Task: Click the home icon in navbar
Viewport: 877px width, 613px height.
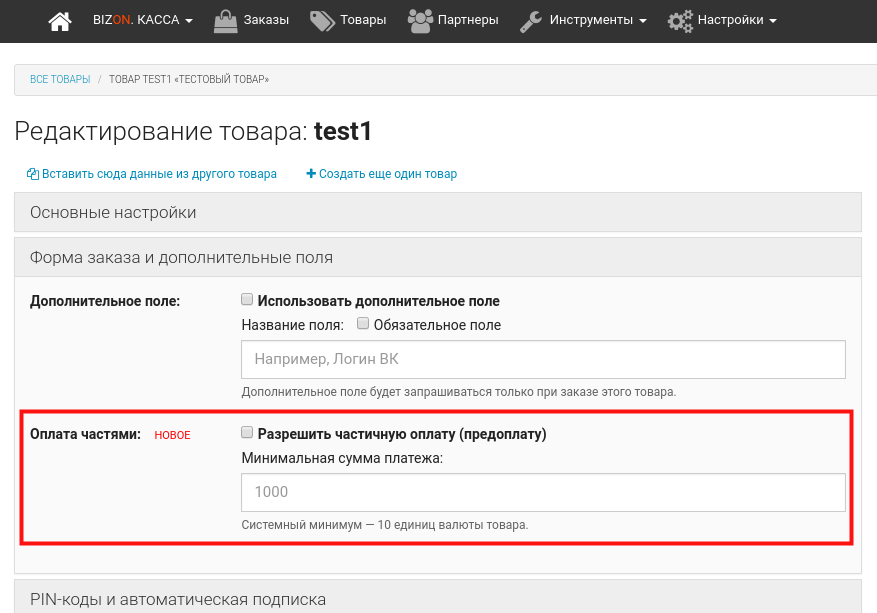Action: click(x=61, y=20)
